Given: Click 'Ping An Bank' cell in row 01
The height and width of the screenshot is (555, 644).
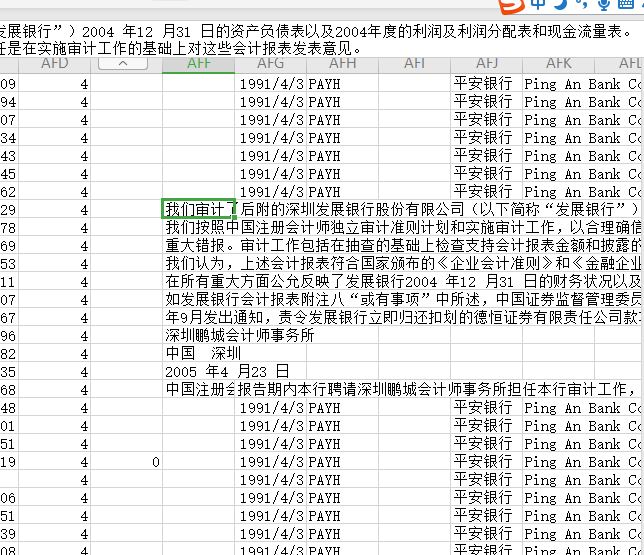Looking at the screenshot, I should click(x=582, y=426).
